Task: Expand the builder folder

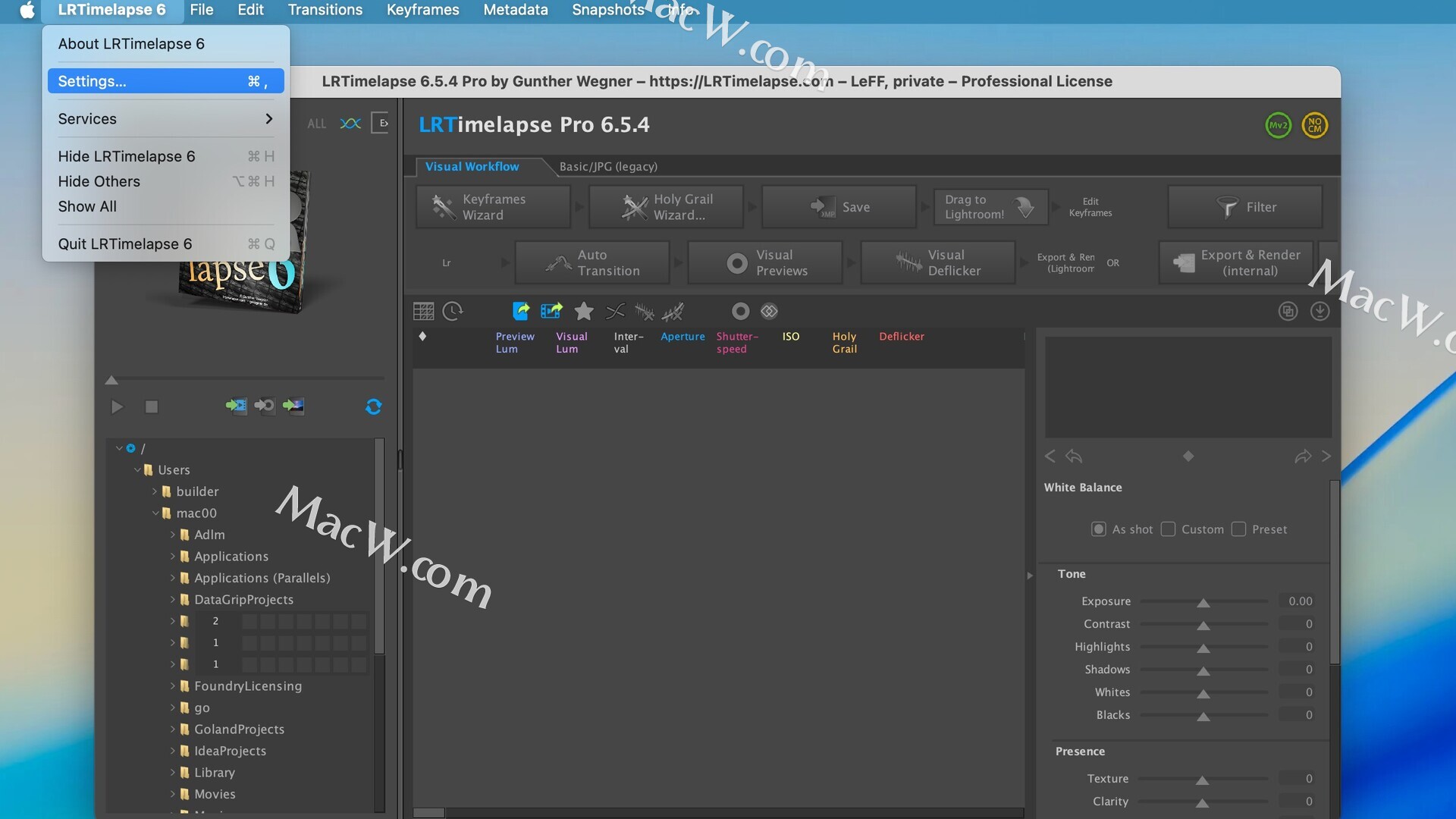Action: (x=155, y=491)
